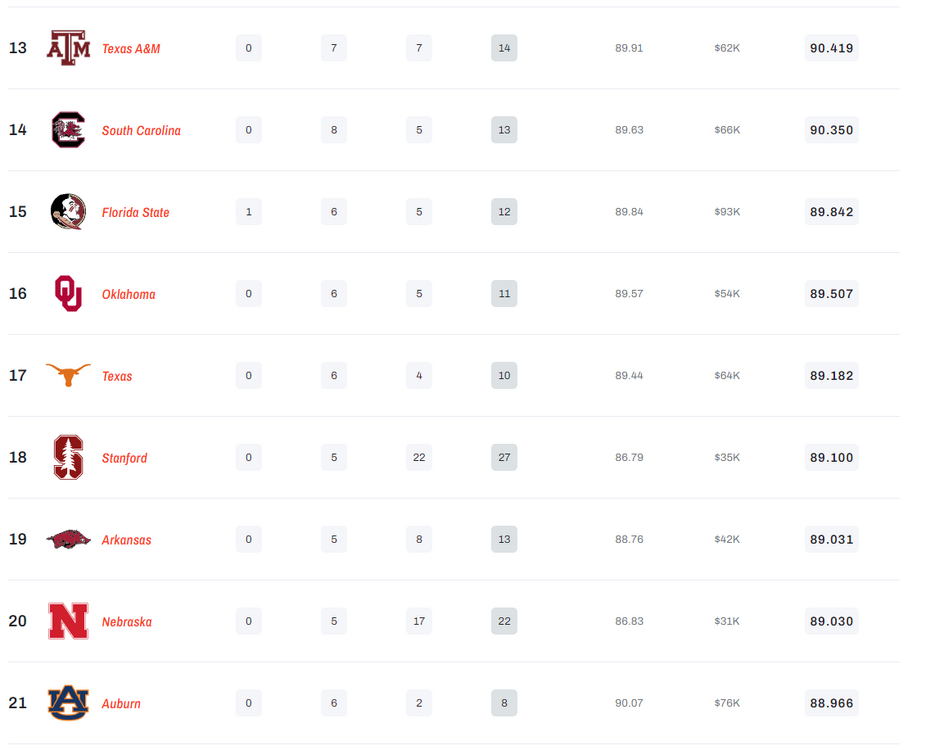930x750 pixels.
Task: Click the Nebraska Cornhuskers logo
Action: [x=68, y=621]
